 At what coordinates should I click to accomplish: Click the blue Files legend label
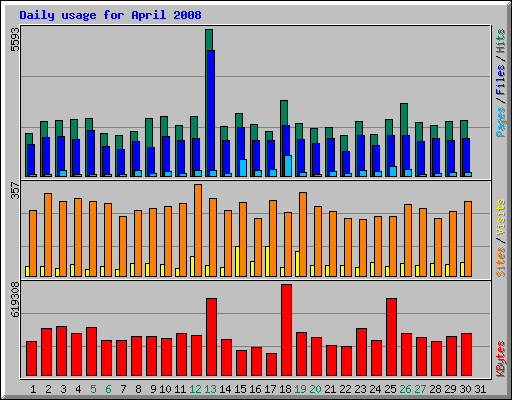point(501,79)
